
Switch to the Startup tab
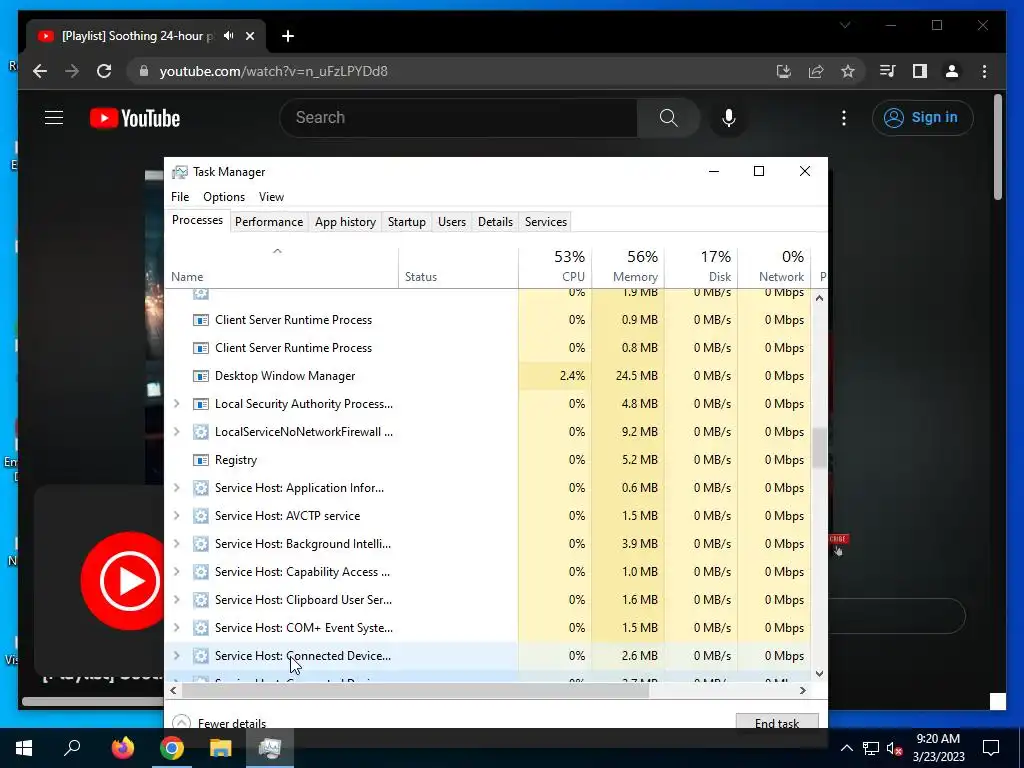tap(407, 221)
